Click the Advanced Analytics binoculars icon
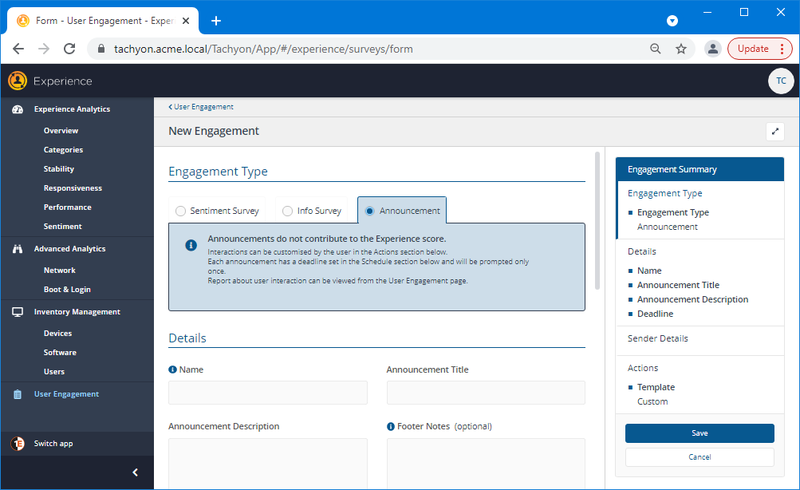Screen dimensions: 800x490 [17, 249]
